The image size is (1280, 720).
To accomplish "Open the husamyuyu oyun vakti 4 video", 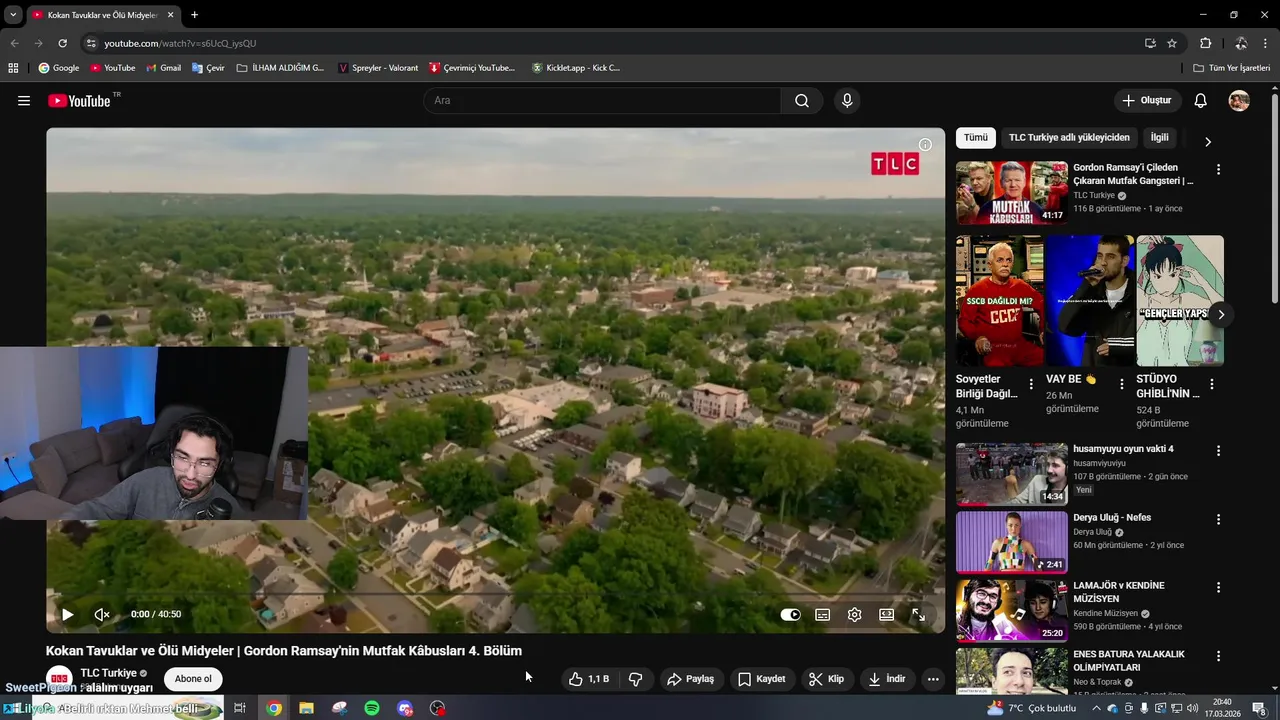I will 1011,475.
